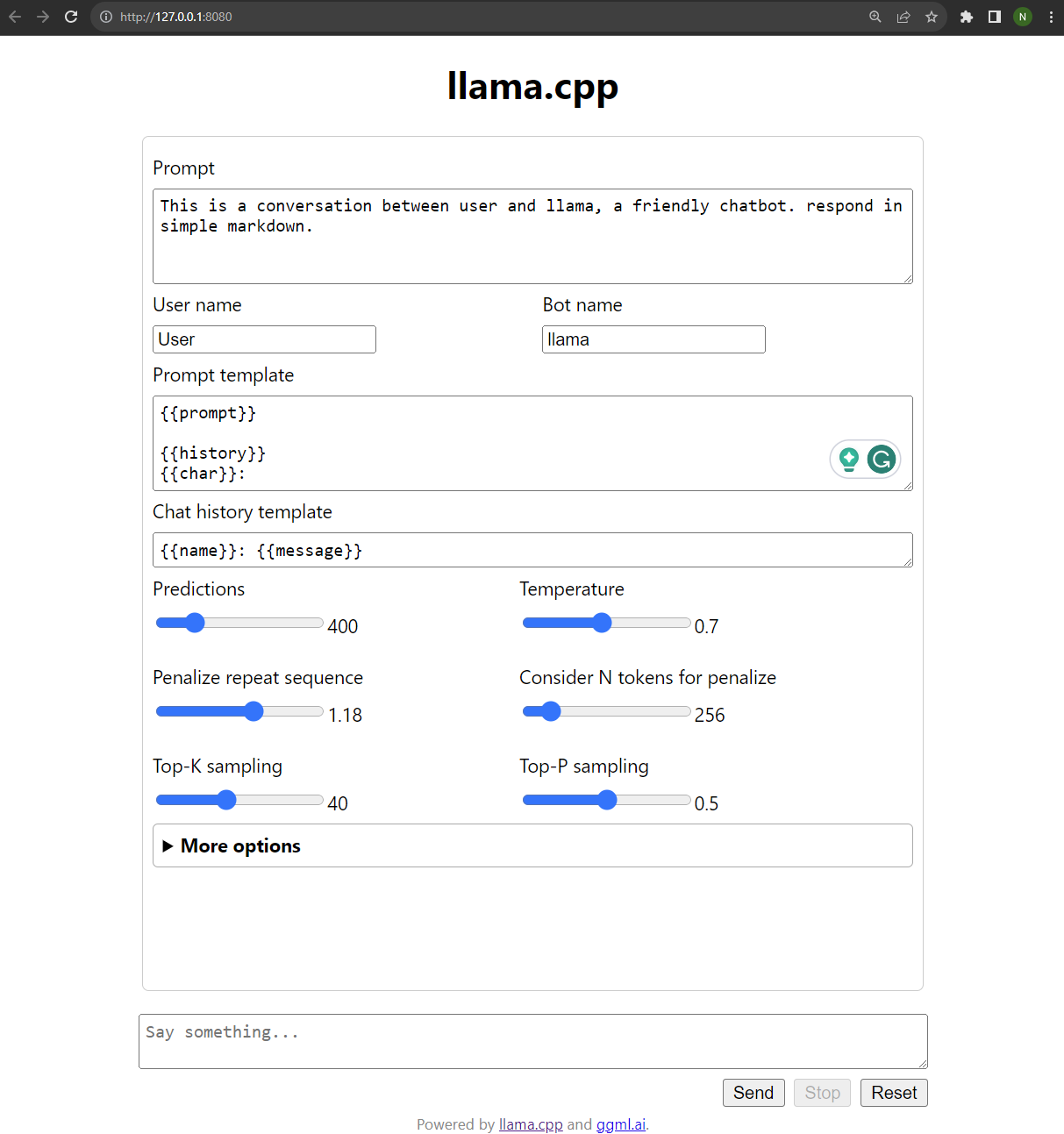Bookmark this tab with star icon

[x=932, y=17]
